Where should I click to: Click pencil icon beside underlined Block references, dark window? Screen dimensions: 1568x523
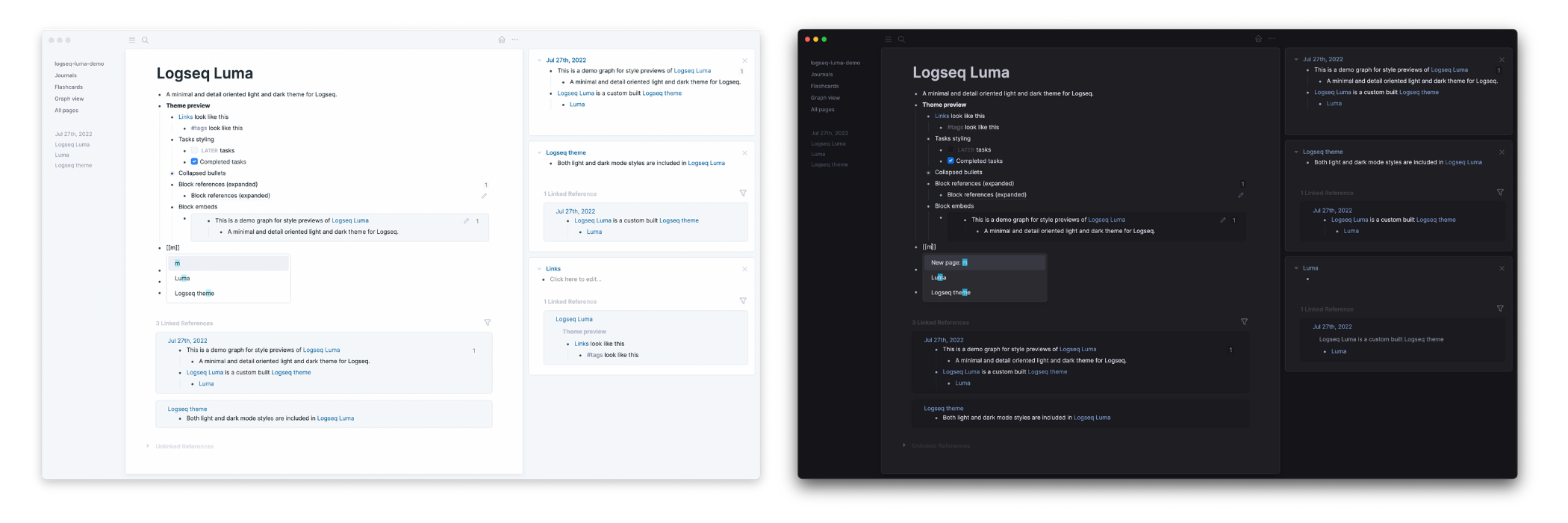pos(1241,195)
